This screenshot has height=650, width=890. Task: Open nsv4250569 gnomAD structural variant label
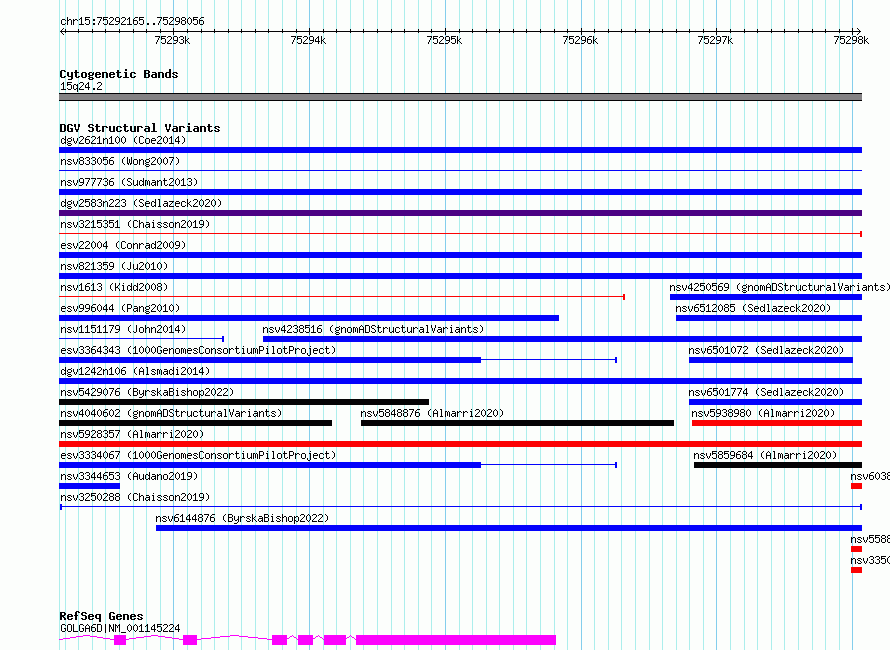pos(779,287)
